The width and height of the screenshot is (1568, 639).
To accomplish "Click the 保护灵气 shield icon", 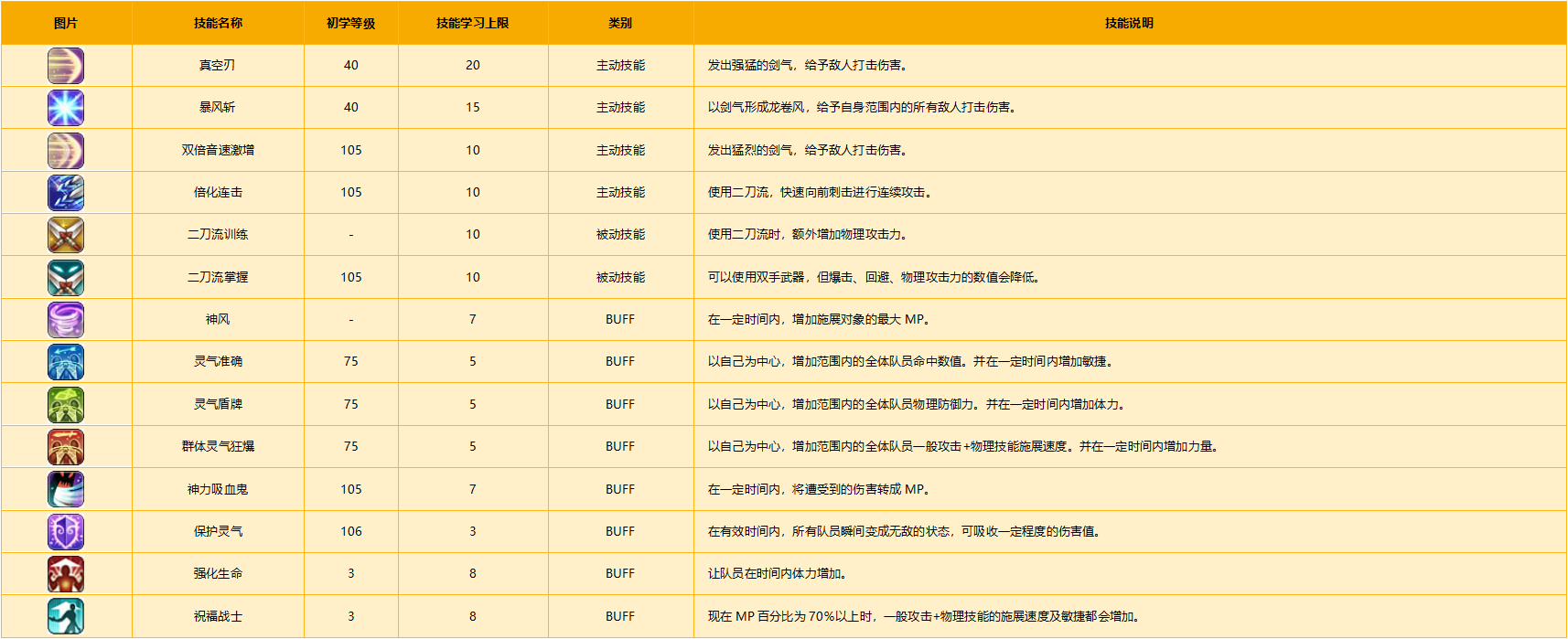I will (66, 532).
